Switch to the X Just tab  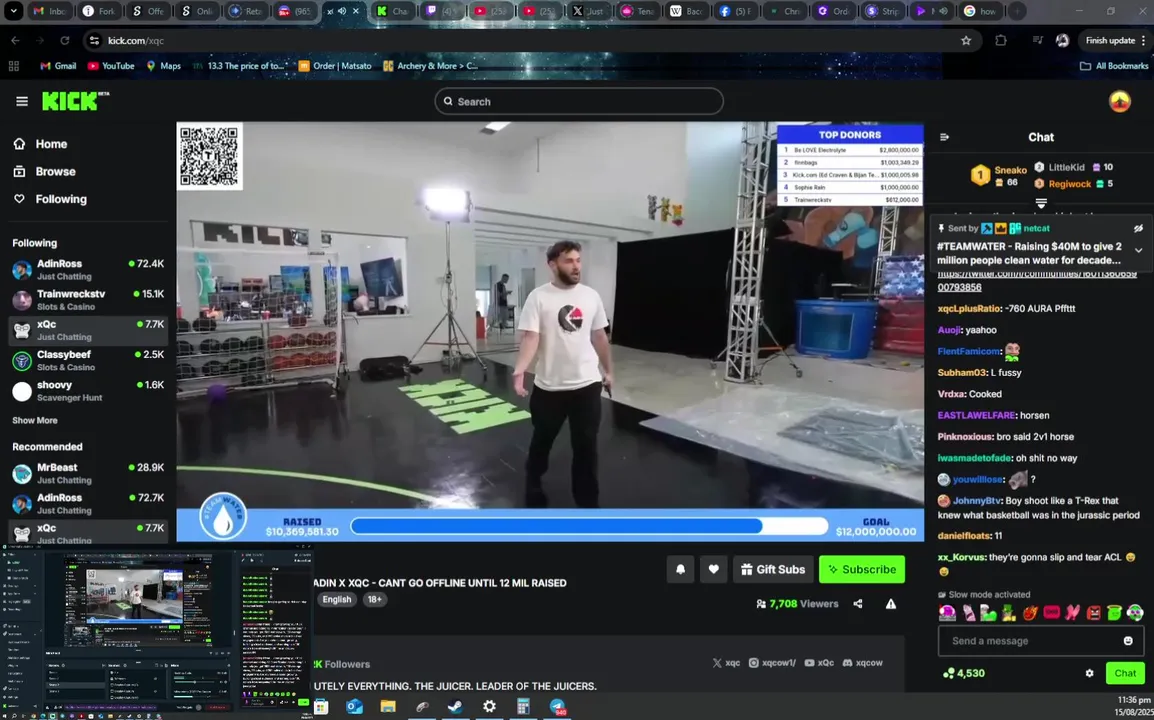(588, 11)
